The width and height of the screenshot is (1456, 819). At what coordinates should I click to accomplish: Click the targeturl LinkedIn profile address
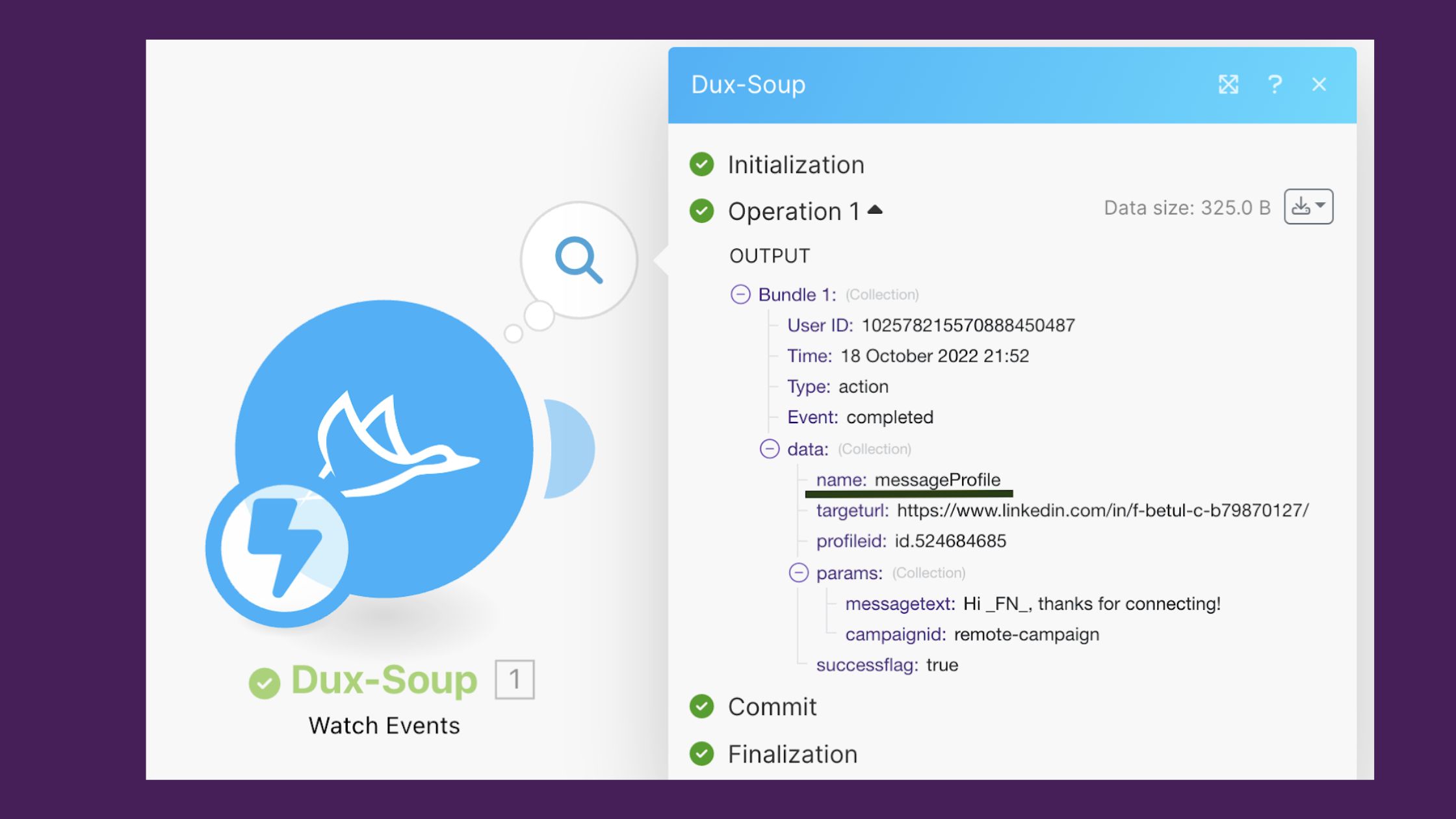(x=1102, y=510)
